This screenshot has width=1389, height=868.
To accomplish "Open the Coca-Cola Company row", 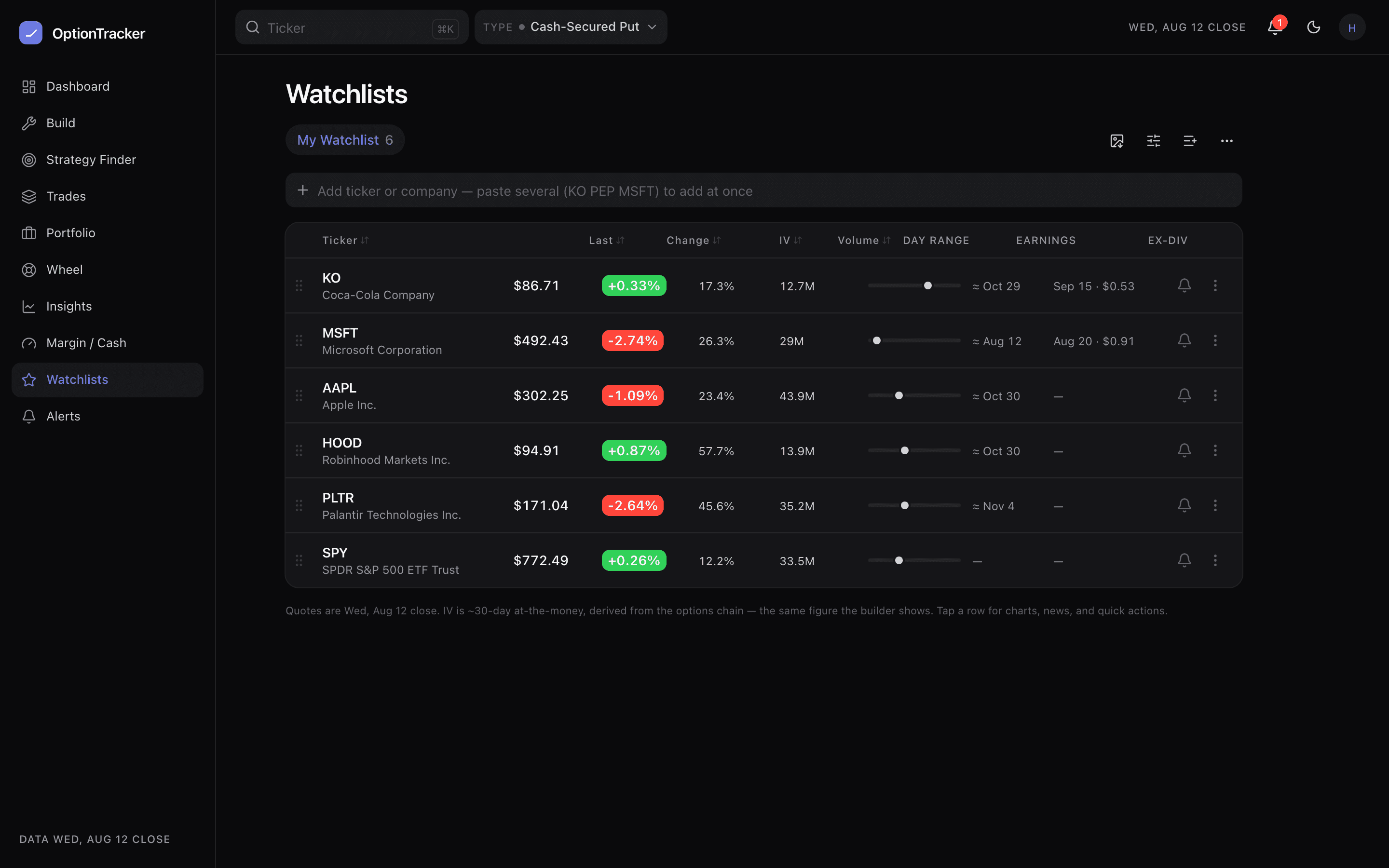I will (764, 285).
